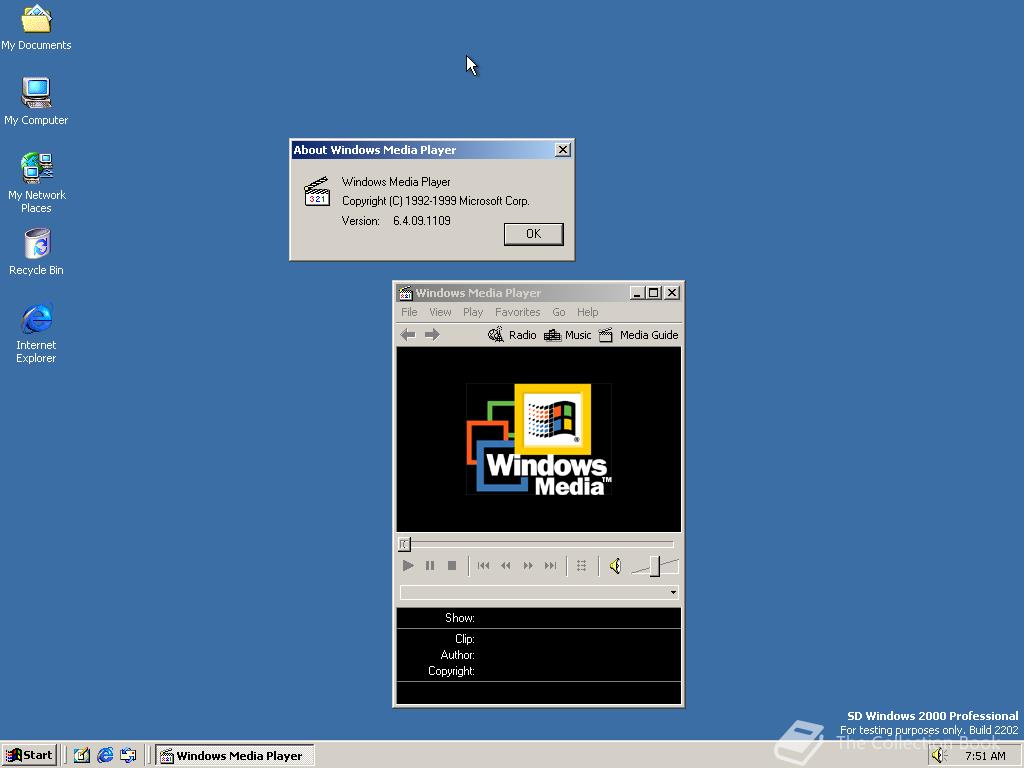Open the Media Guide toolbar button

point(639,335)
